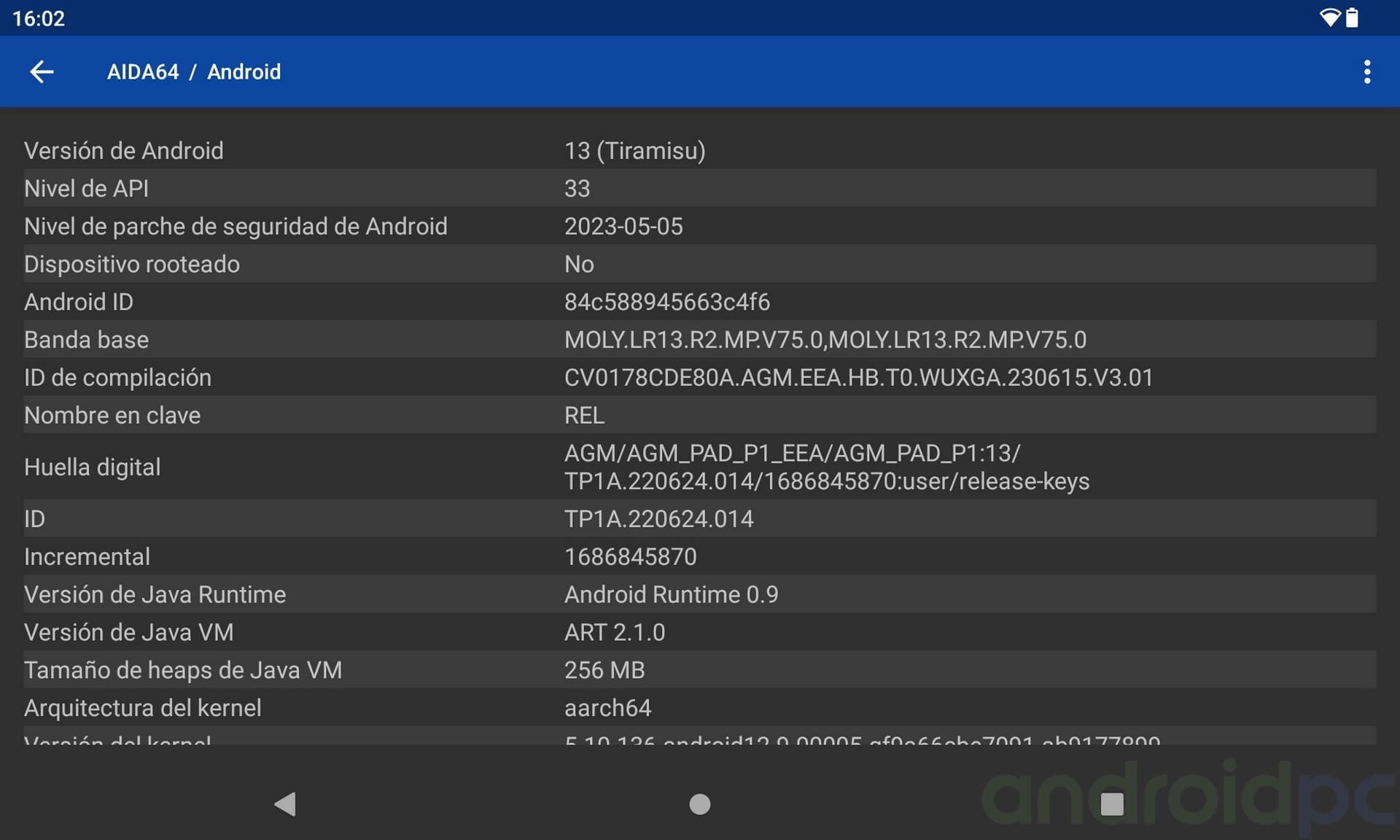
Task: Open the three-dot overflow menu
Action: point(1368,71)
